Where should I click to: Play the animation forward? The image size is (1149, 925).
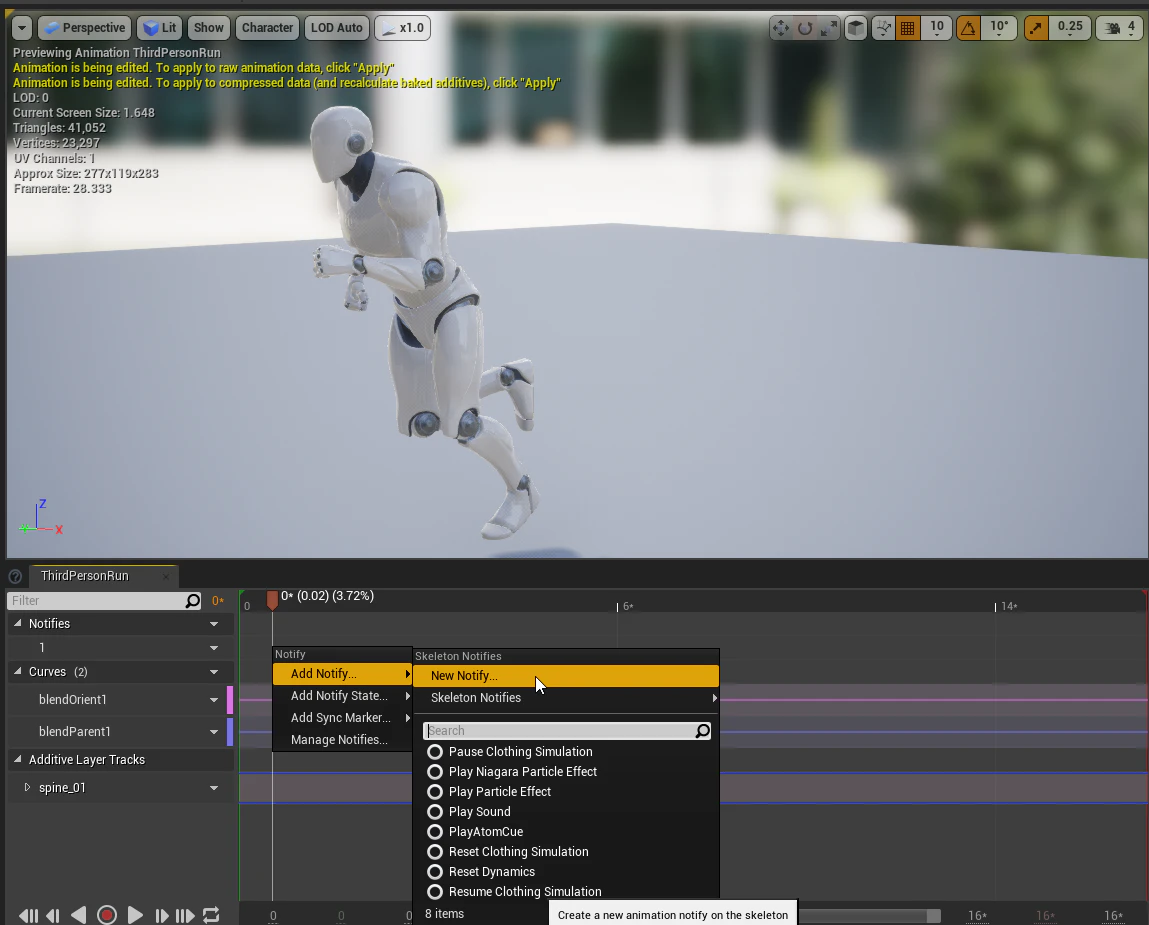[135, 915]
